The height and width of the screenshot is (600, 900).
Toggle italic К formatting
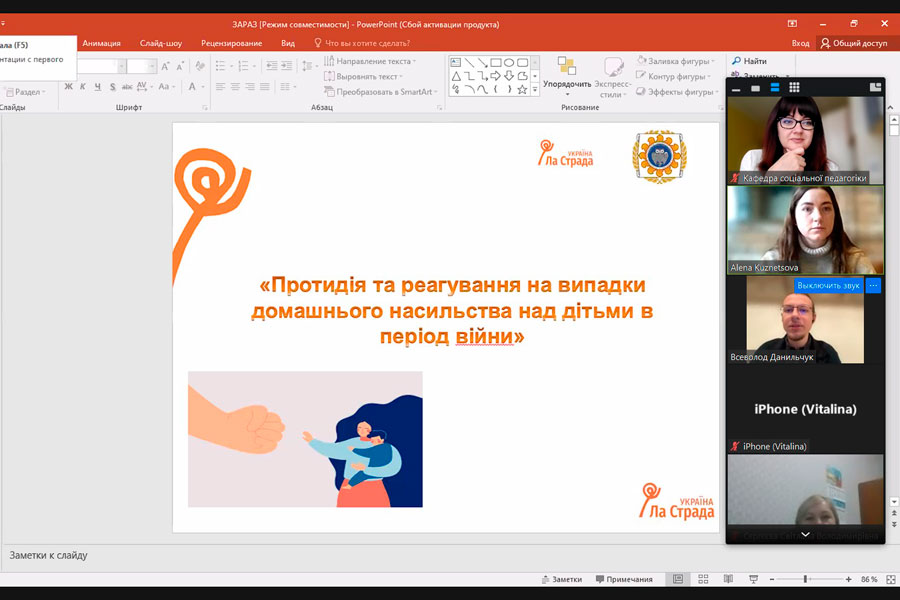(x=83, y=87)
